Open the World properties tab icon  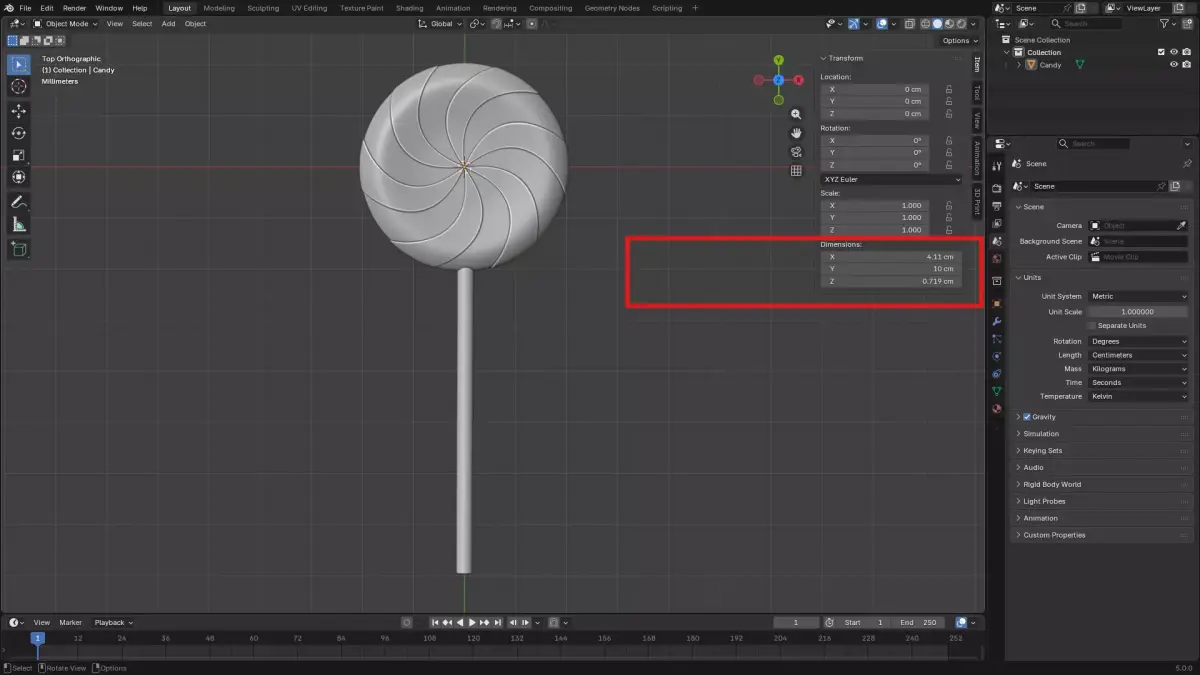(x=997, y=259)
